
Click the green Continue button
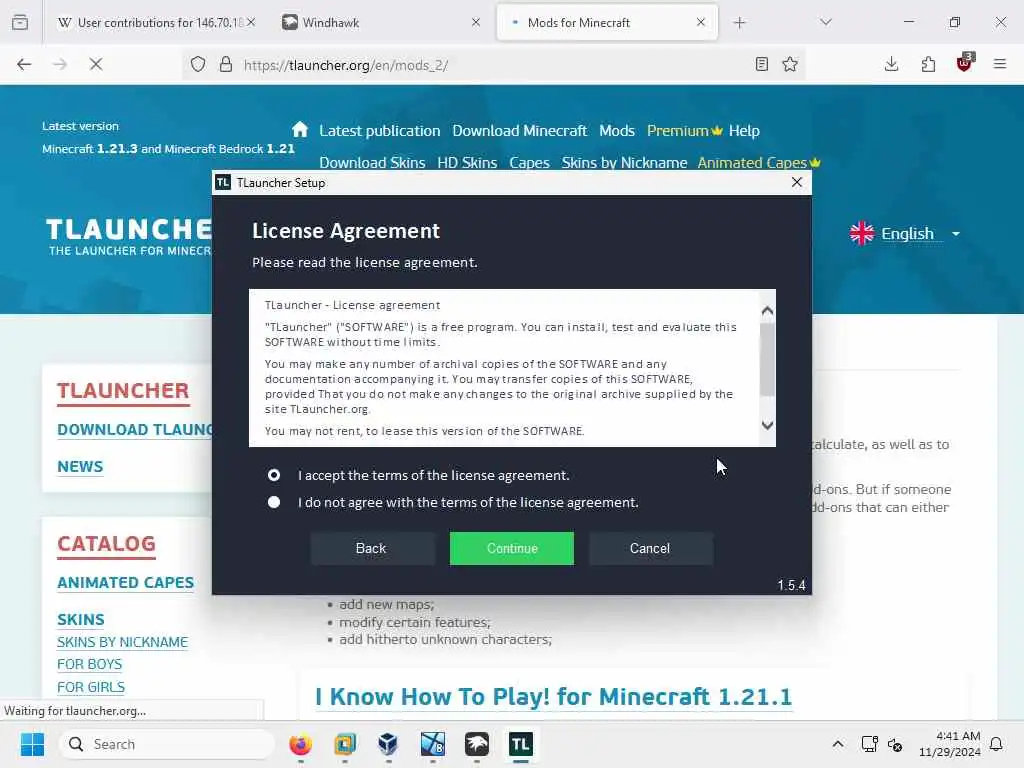coord(511,548)
